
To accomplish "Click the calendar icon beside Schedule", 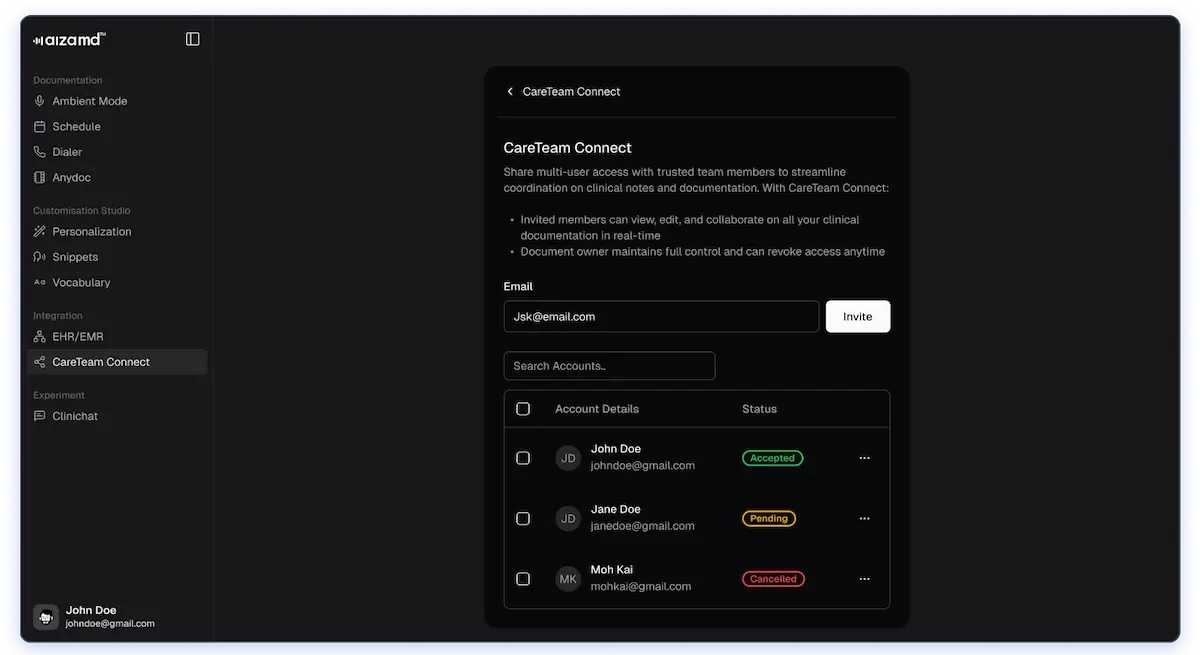I will (x=40, y=127).
